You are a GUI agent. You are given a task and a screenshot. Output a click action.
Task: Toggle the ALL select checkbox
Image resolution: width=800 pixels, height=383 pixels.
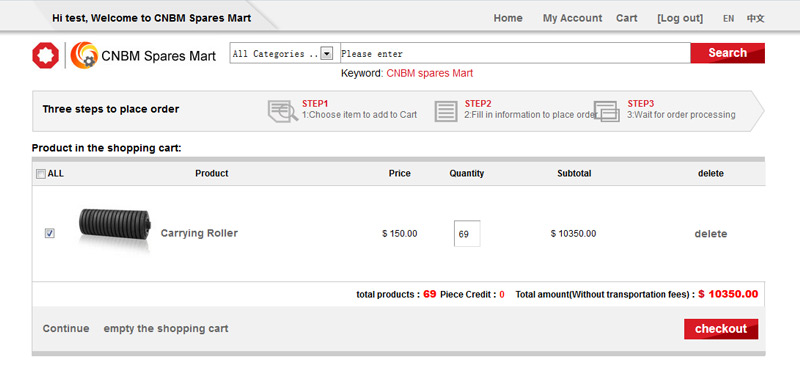[x=41, y=174]
